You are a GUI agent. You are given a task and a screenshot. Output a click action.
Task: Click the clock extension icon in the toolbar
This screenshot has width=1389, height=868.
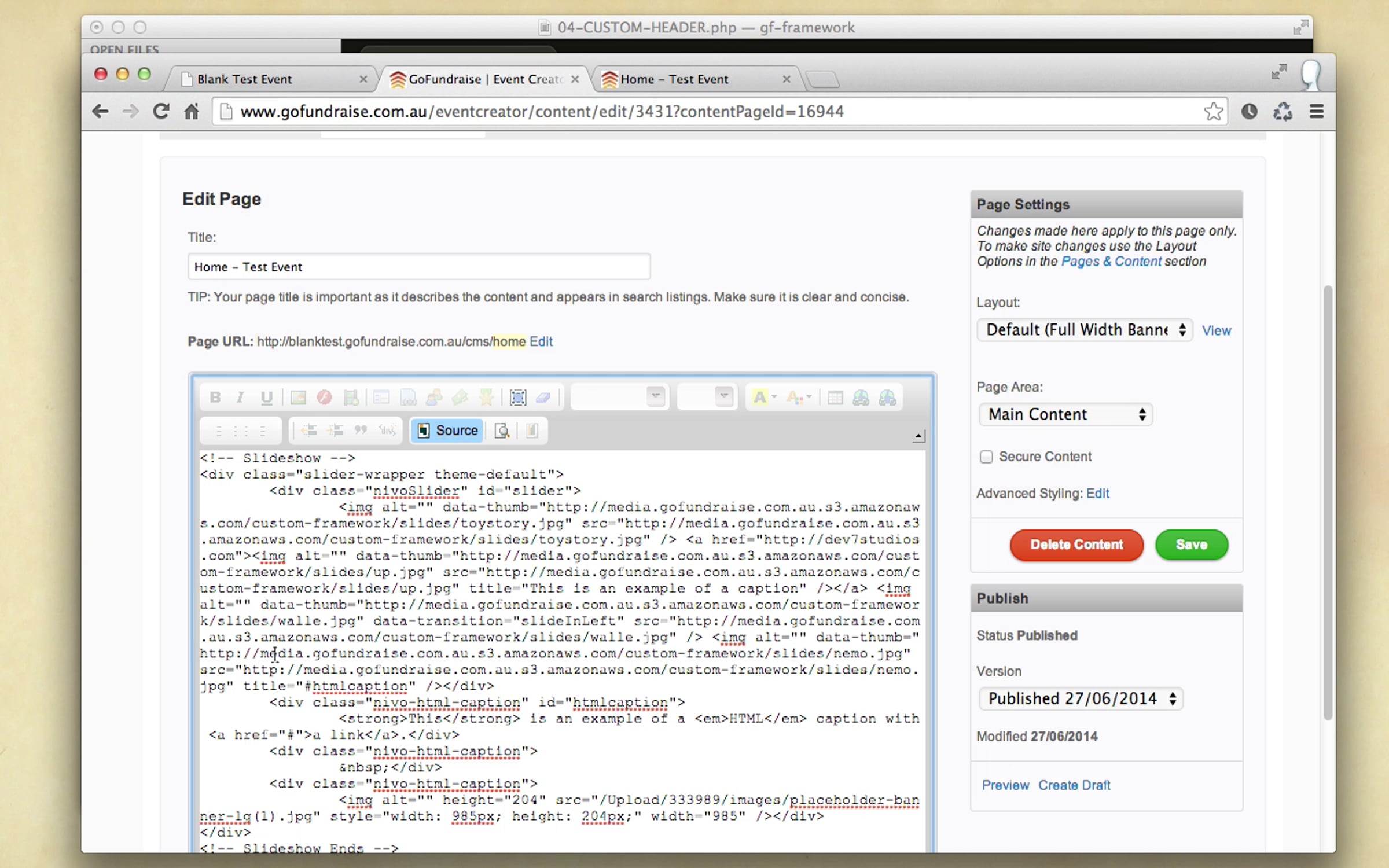pyautogui.click(x=1250, y=111)
